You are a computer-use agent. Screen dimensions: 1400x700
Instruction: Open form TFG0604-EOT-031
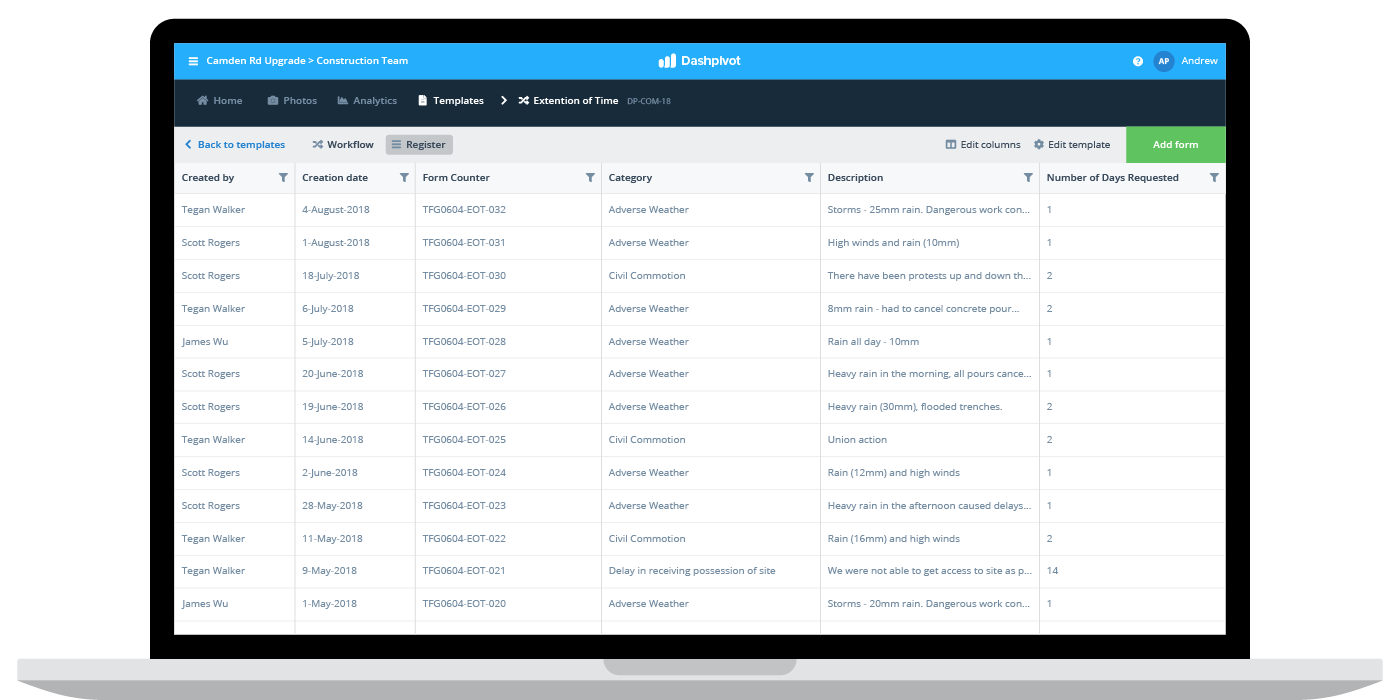click(x=464, y=243)
